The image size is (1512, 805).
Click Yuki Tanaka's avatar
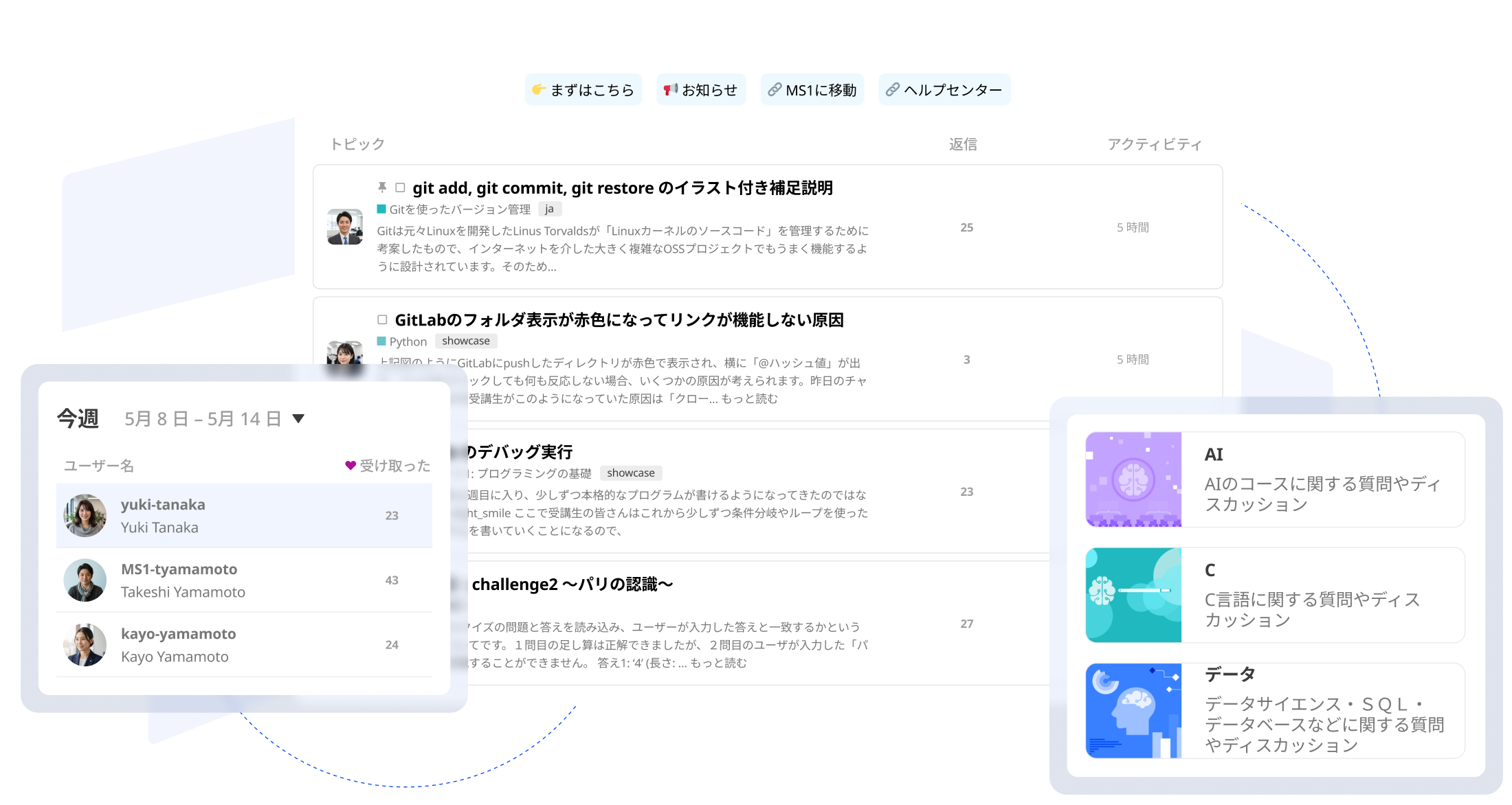point(85,516)
